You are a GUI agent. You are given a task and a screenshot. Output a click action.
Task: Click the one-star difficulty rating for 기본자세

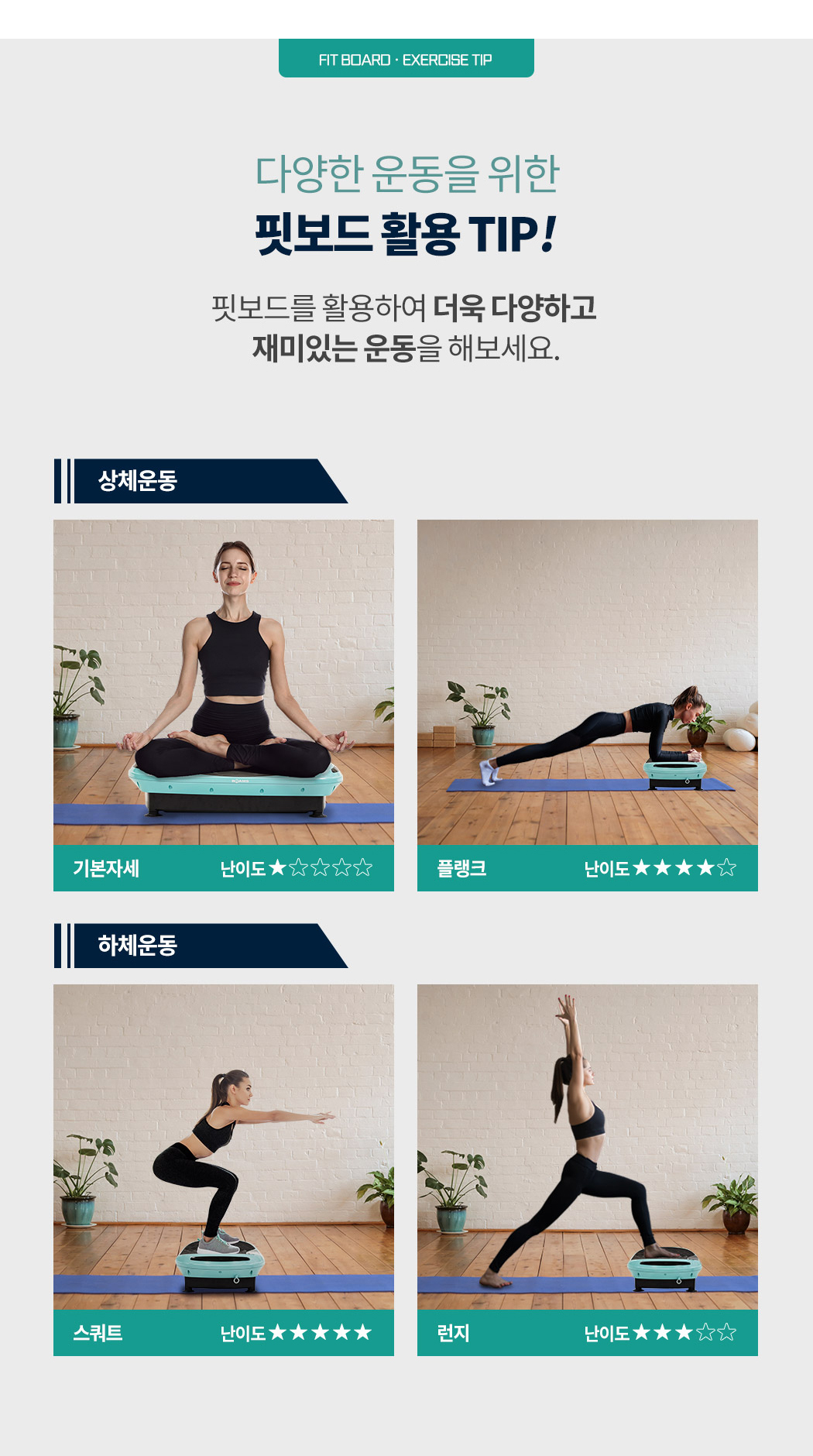click(x=297, y=868)
